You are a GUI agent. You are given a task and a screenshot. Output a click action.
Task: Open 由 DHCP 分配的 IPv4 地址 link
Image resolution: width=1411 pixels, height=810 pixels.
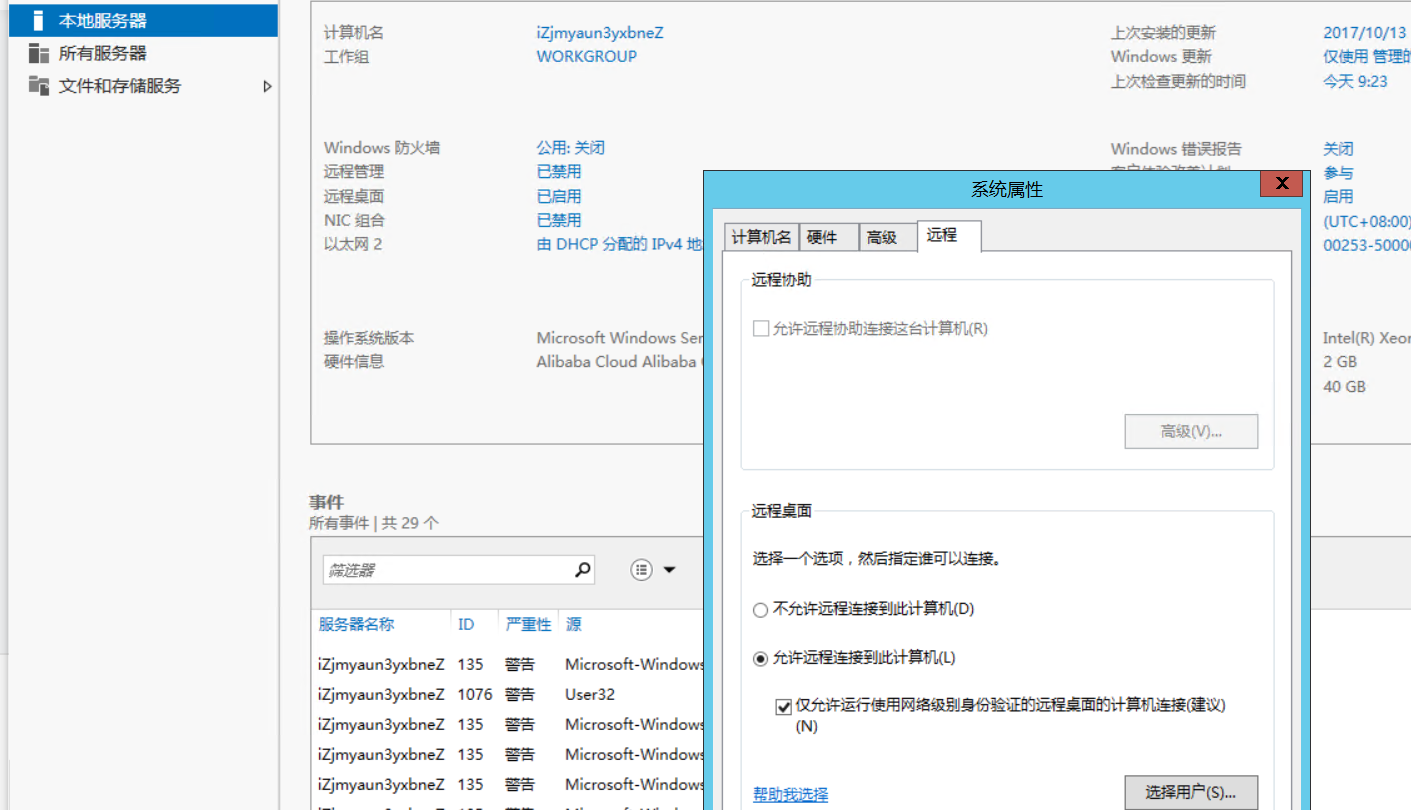[619, 245]
